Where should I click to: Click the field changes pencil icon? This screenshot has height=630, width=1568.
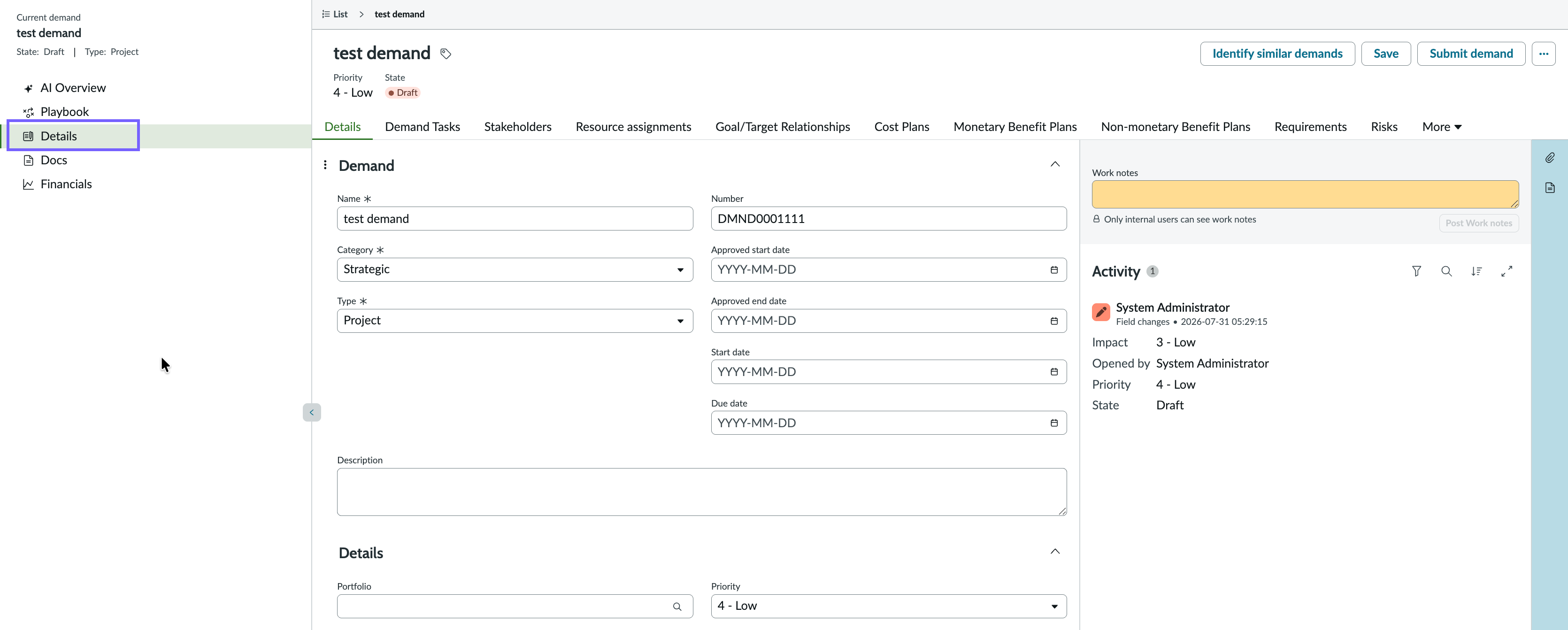(x=1100, y=312)
